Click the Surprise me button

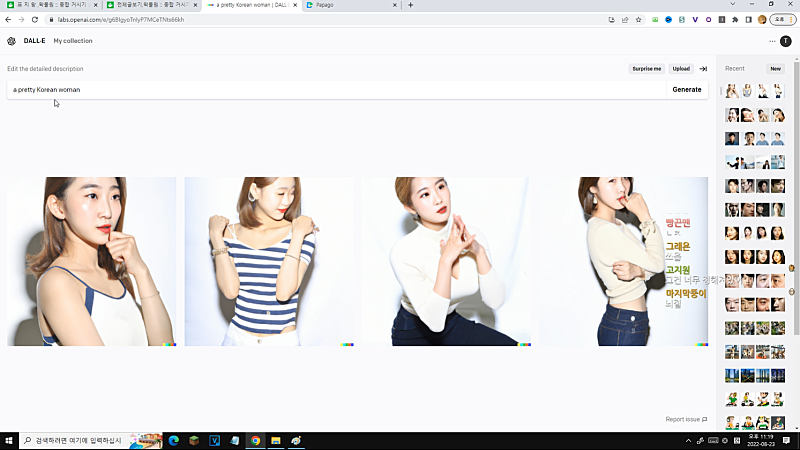click(646, 69)
